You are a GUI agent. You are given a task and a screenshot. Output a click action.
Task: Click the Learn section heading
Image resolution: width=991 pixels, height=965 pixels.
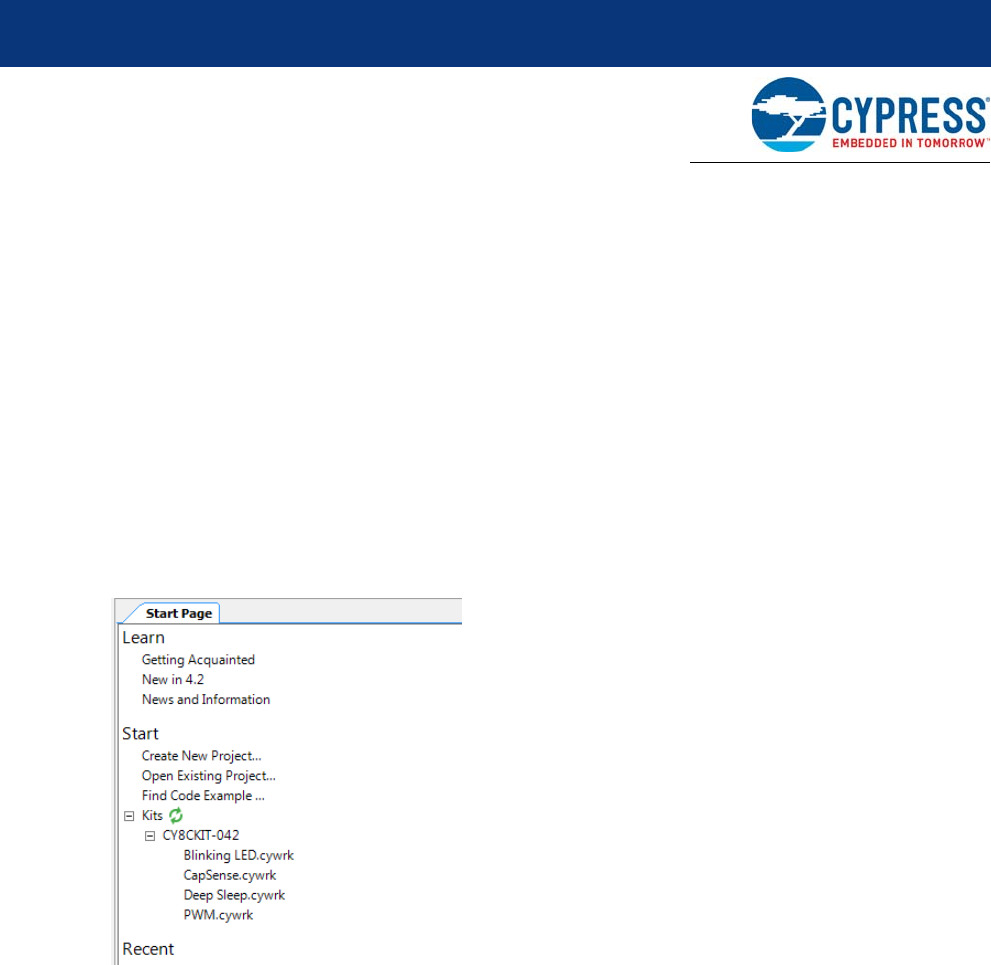click(x=143, y=638)
